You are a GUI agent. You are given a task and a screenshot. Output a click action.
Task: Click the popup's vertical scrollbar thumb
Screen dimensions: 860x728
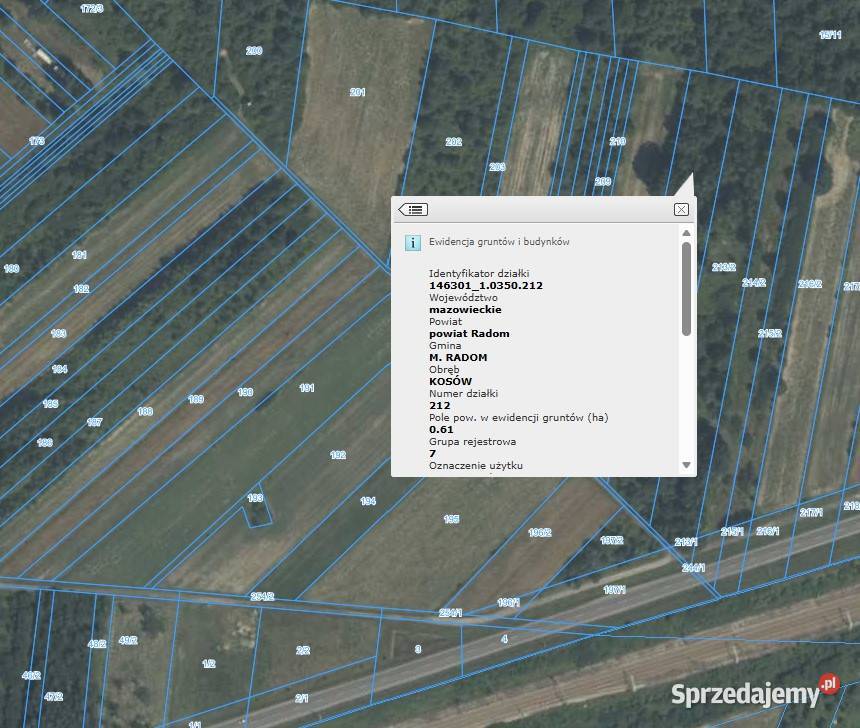coord(686,288)
